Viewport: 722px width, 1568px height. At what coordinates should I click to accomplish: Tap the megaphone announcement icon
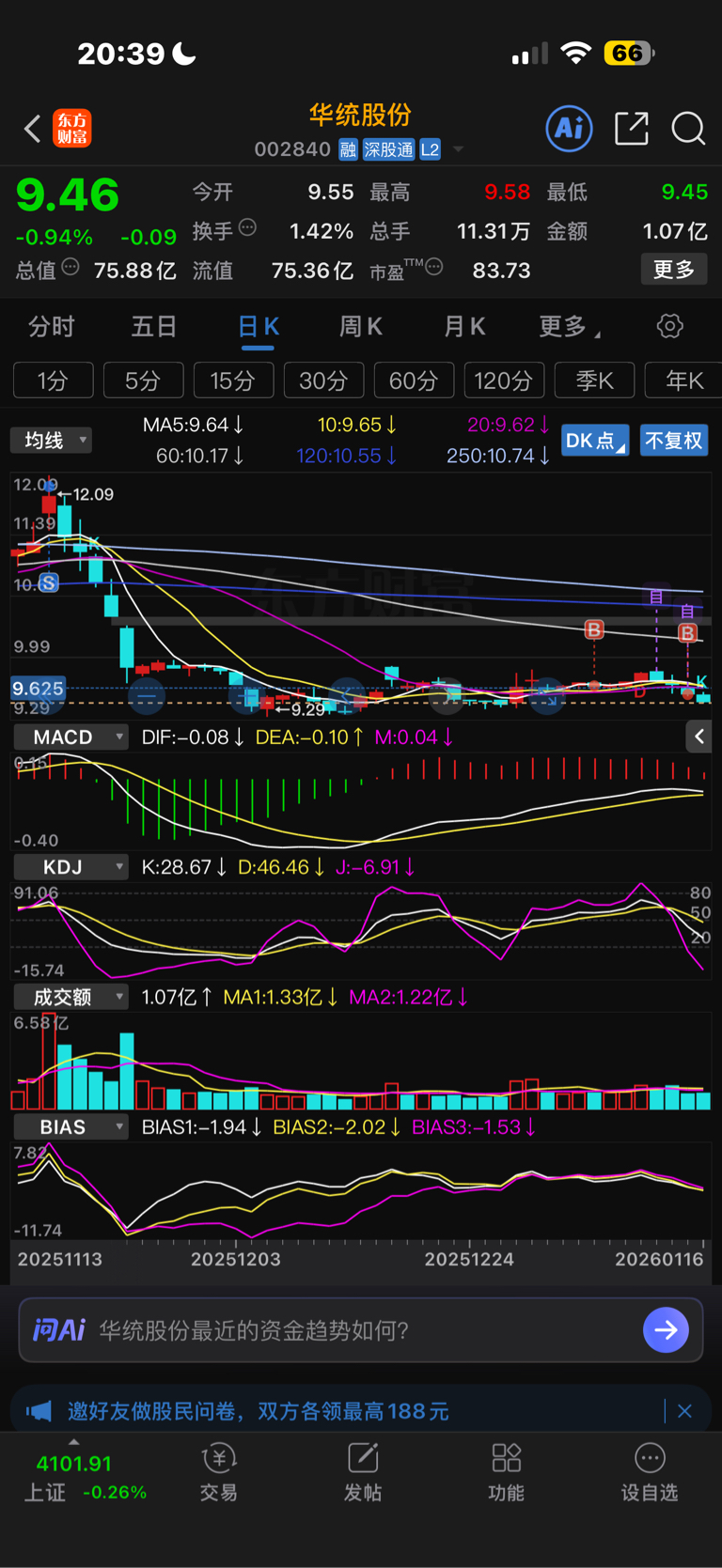[x=39, y=1411]
